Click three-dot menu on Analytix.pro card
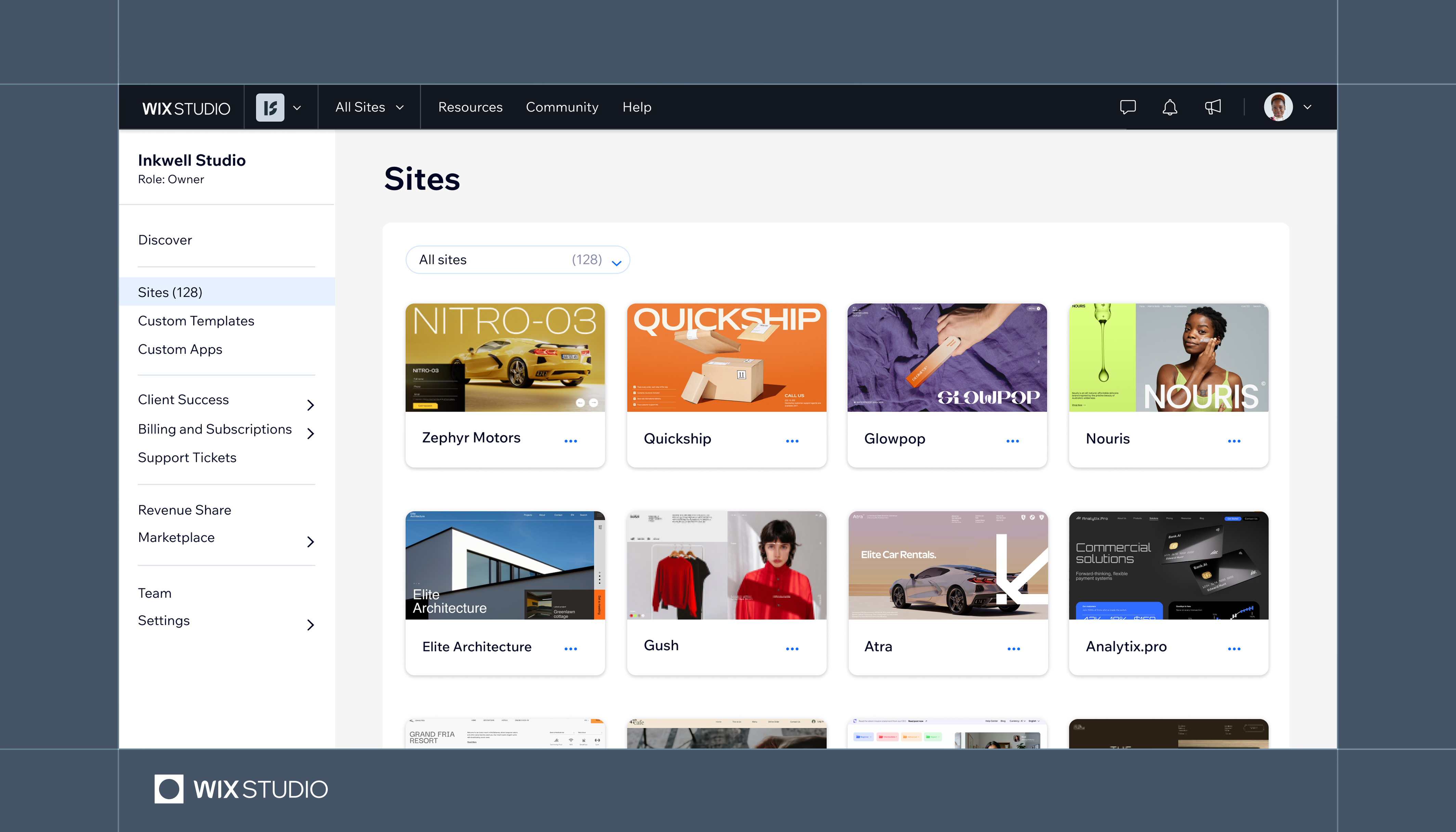The height and width of the screenshot is (832, 1456). pos(1234,649)
